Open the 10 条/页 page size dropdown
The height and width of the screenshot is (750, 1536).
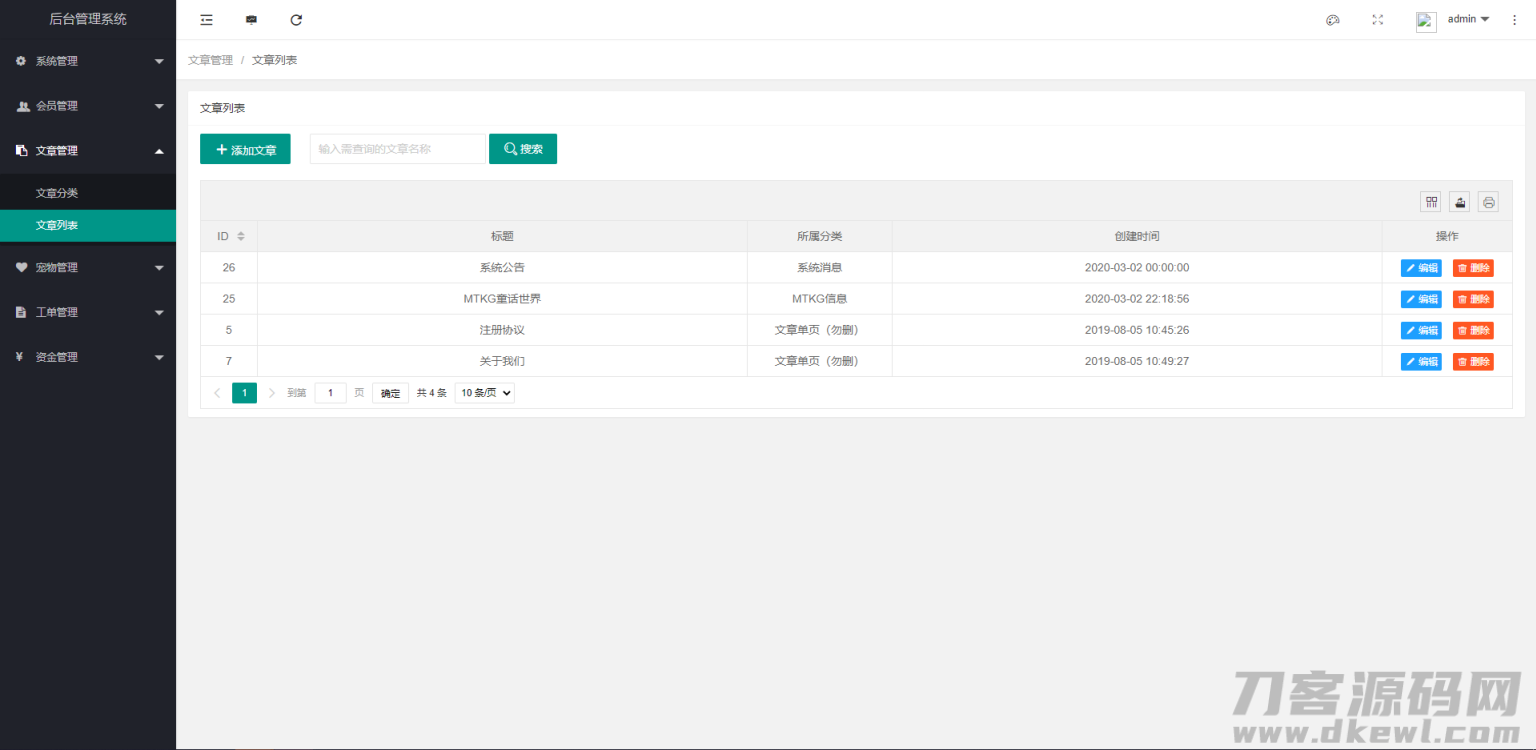pyautogui.click(x=484, y=393)
